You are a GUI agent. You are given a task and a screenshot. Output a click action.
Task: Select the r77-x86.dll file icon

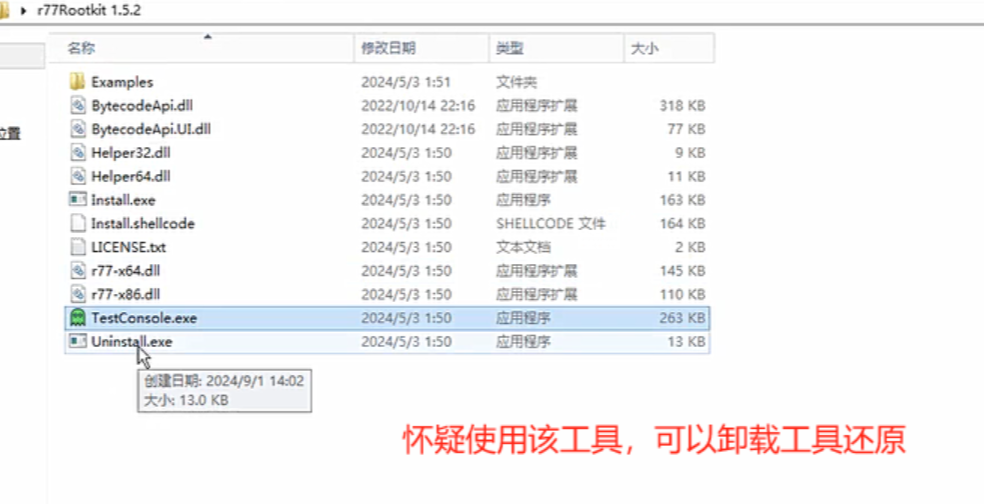coord(77,294)
